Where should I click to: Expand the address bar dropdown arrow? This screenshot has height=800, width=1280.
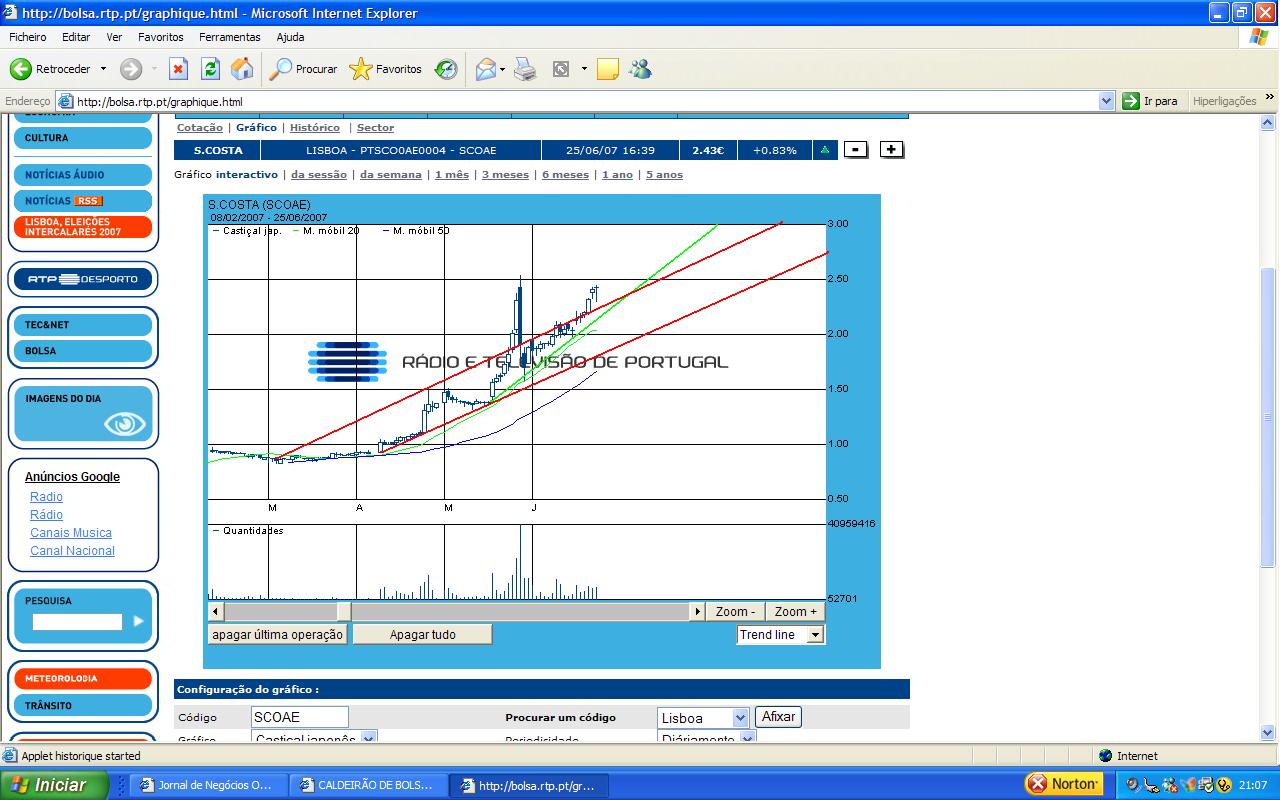pyautogui.click(x=1106, y=101)
